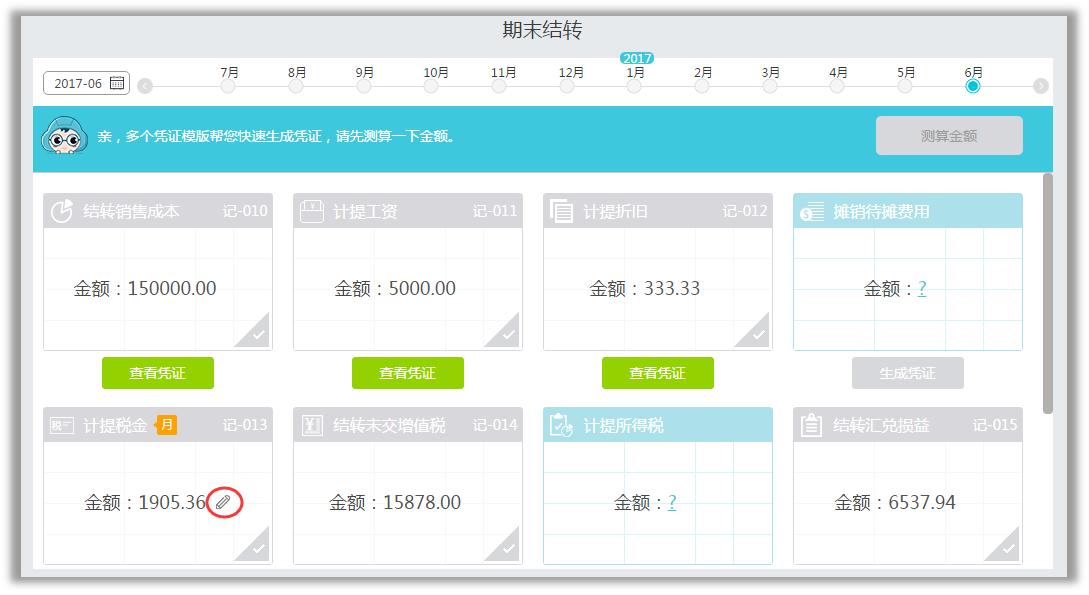Select 12月 on the month timeline
Screen dimensions: 1089x595
pos(567,88)
